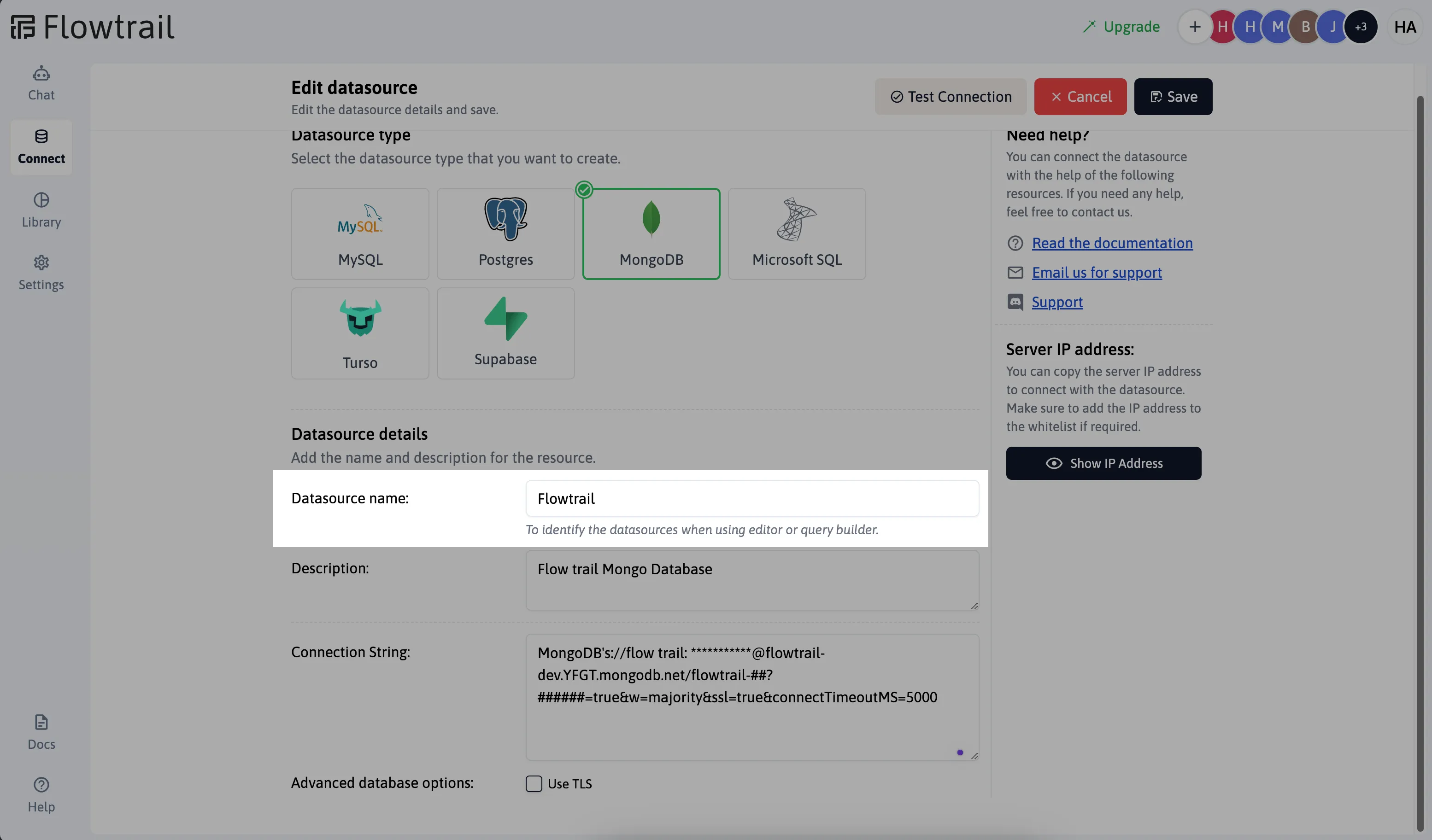This screenshot has height=840, width=1432.
Task: Click the plus button to add member
Action: (x=1194, y=27)
